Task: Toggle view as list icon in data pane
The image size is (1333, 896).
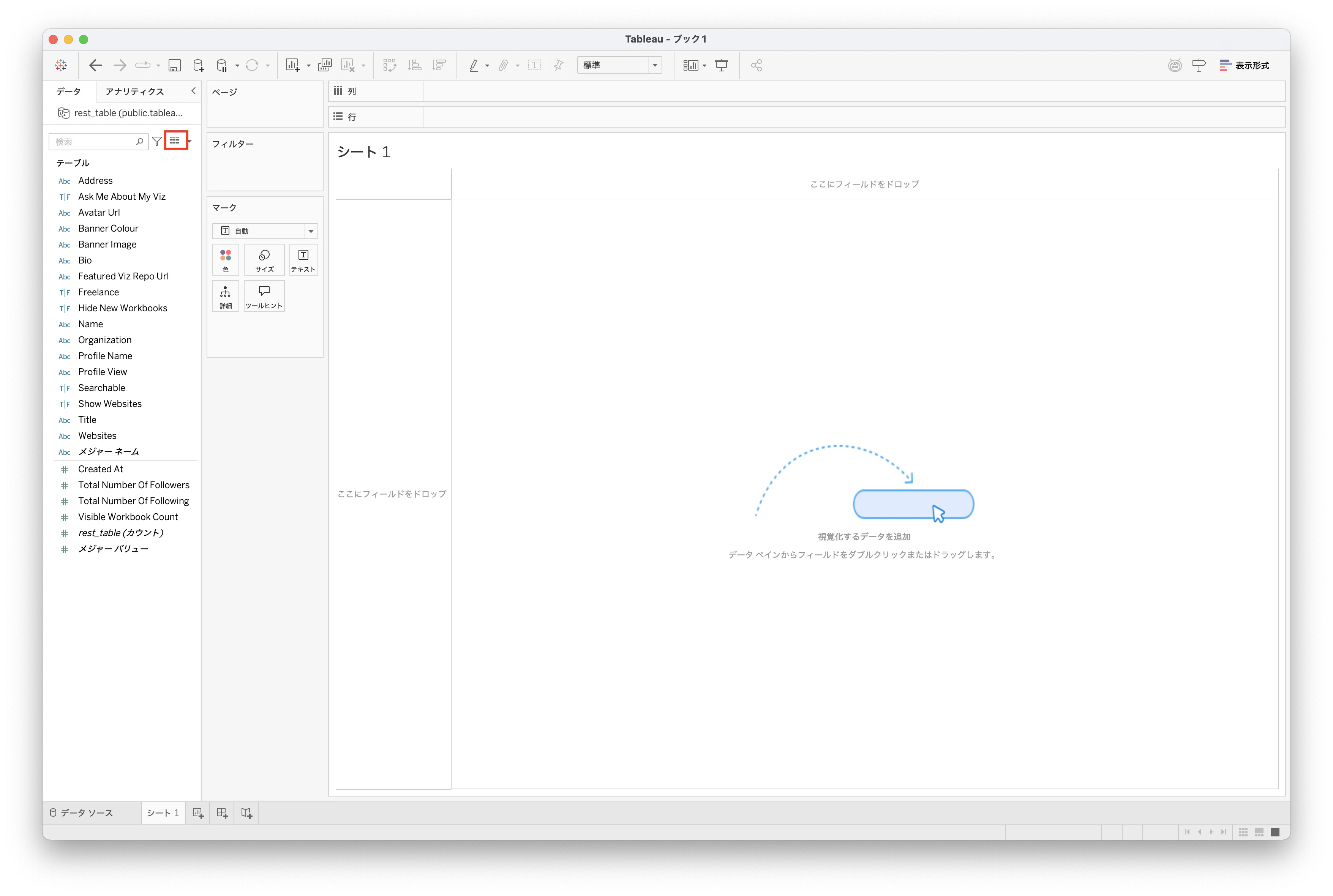Action: point(175,141)
